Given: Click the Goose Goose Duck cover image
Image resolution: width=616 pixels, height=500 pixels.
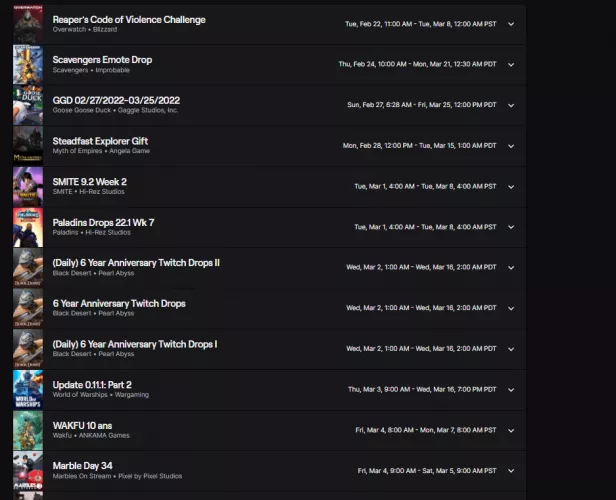Looking at the screenshot, I should [x=27, y=105].
